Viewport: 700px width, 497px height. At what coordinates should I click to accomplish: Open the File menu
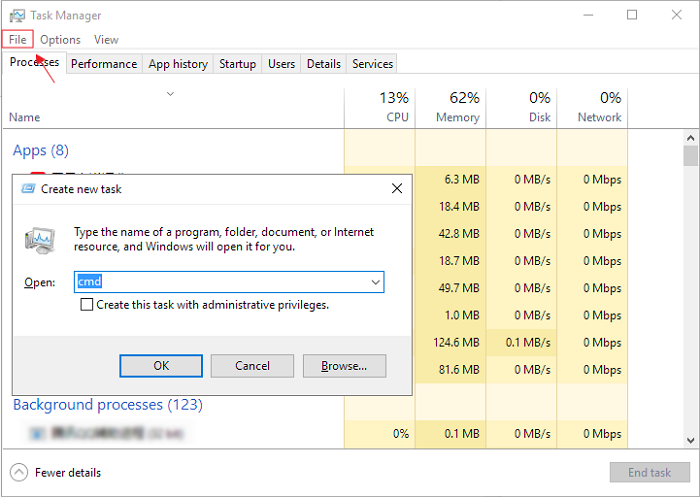point(18,40)
